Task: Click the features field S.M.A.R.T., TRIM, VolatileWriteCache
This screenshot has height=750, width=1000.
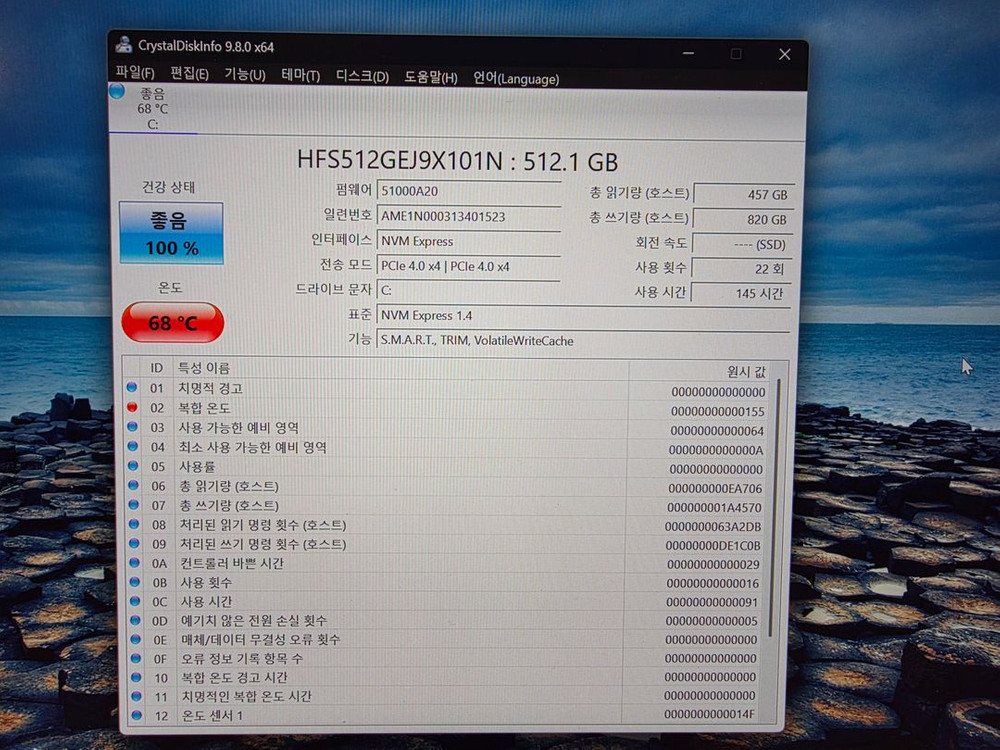Action: (584, 341)
